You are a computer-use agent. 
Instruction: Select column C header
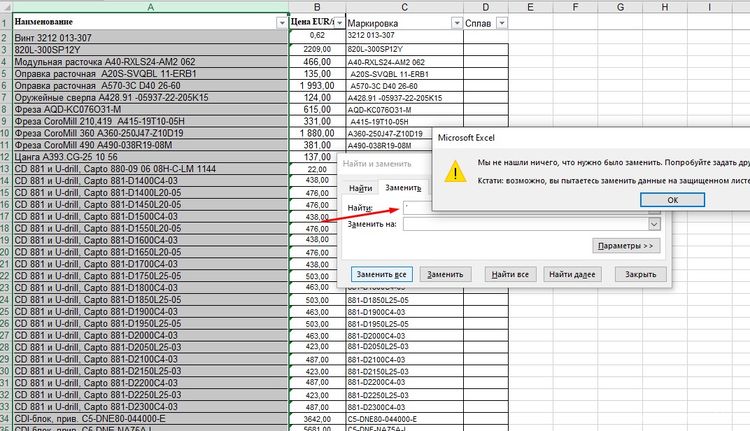point(405,7)
